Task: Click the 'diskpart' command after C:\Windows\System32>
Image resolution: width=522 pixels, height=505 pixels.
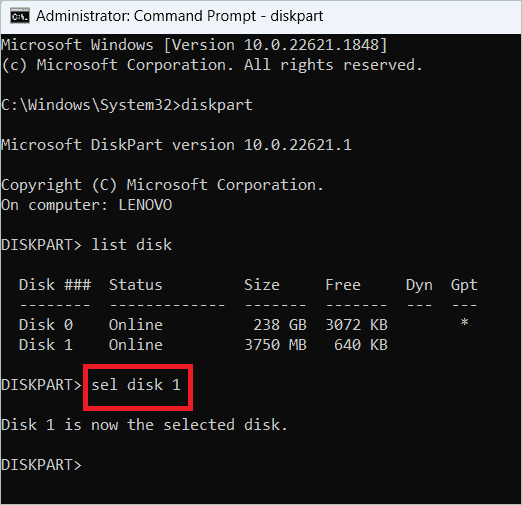Action: point(217,105)
